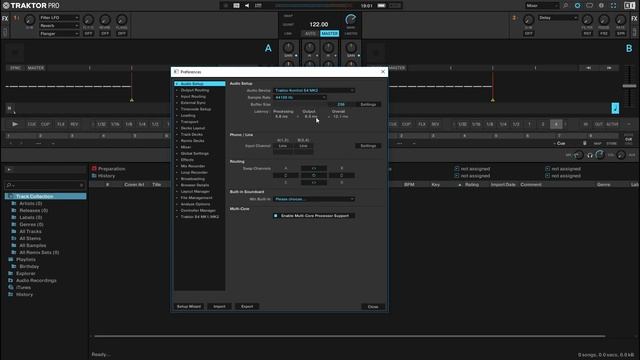Screen dimensions: 640x360
Task: Toggle the MASTER clock button
Action: pyautogui.click(x=329, y=33)
